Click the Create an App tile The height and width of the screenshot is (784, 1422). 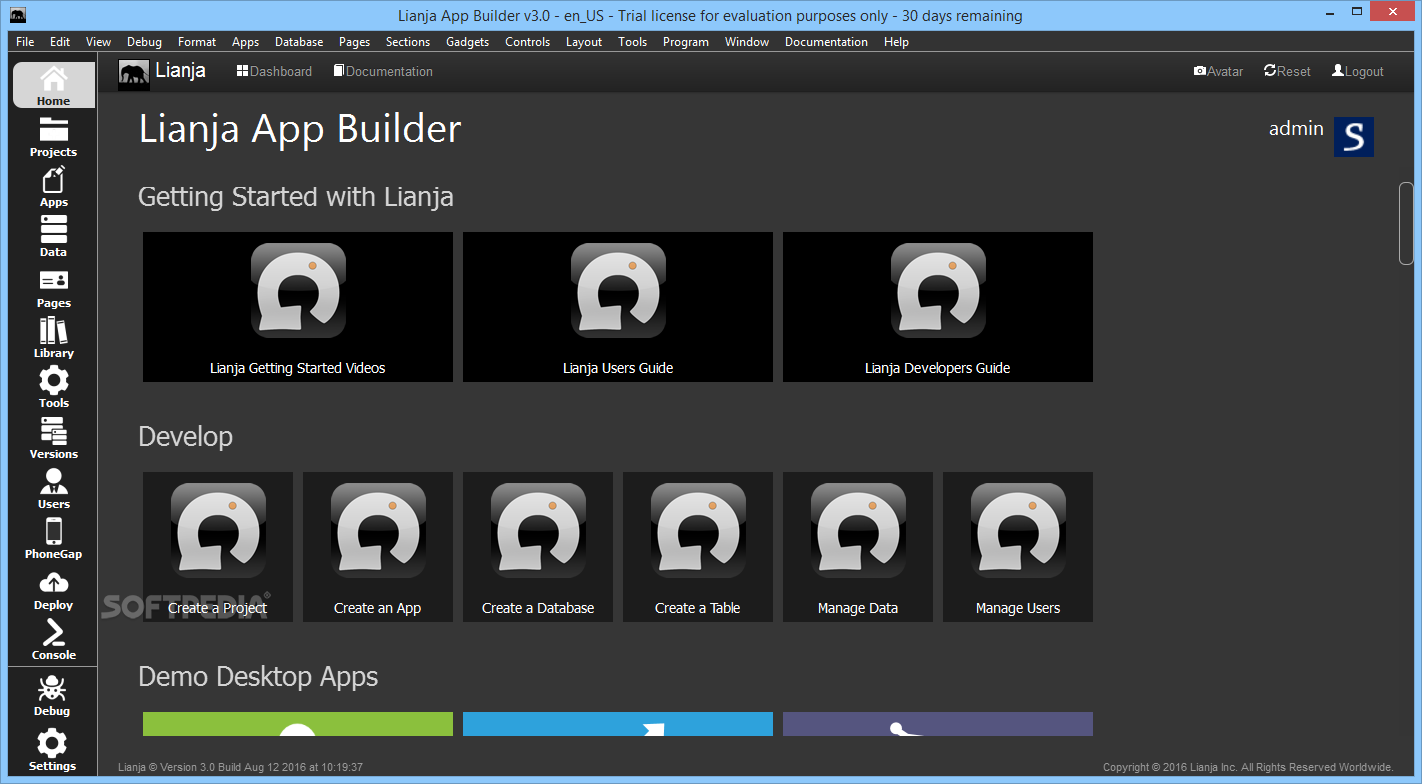tap(378, 547)
